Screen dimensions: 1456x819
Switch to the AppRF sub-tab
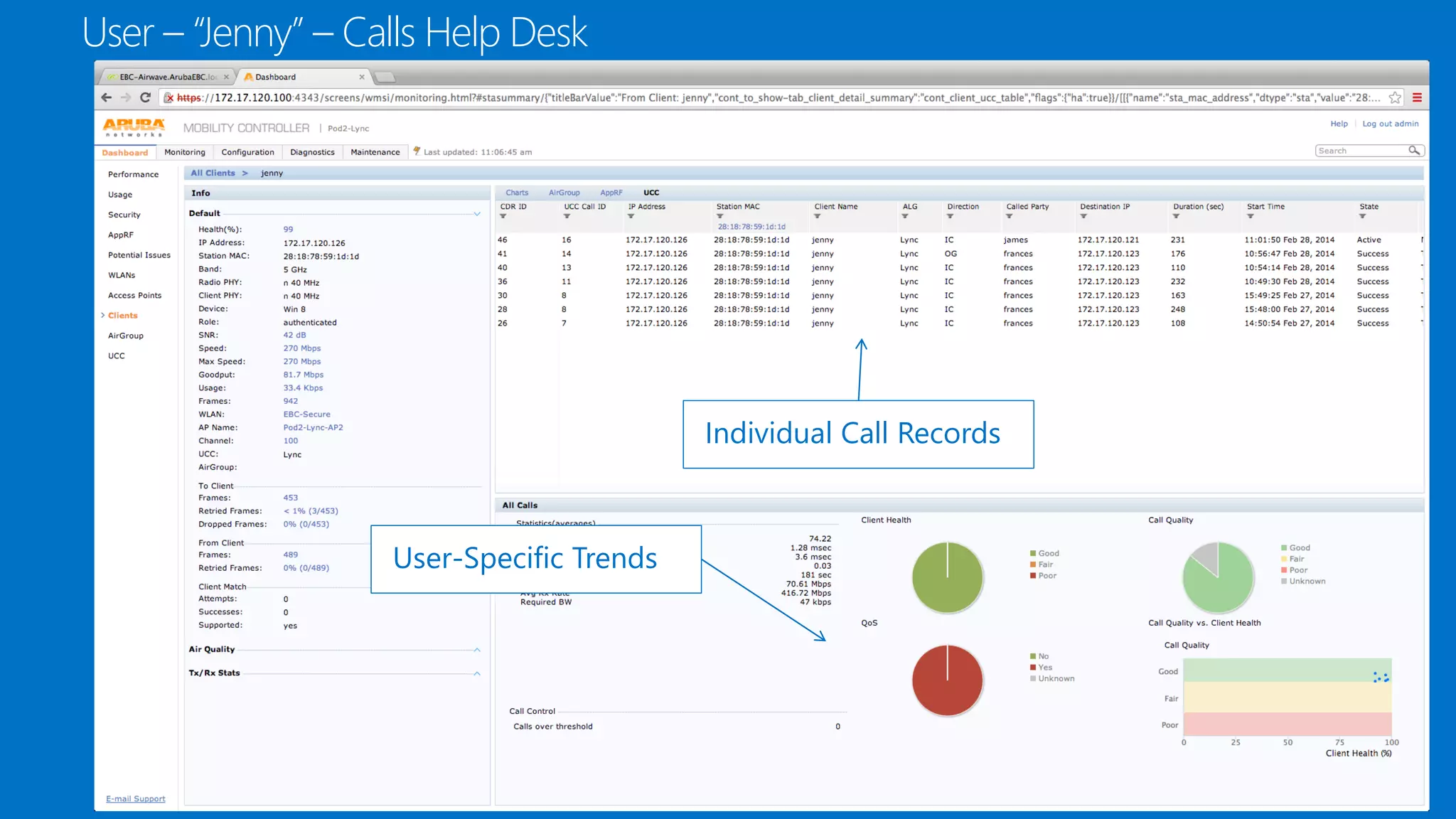click(611, 193)
